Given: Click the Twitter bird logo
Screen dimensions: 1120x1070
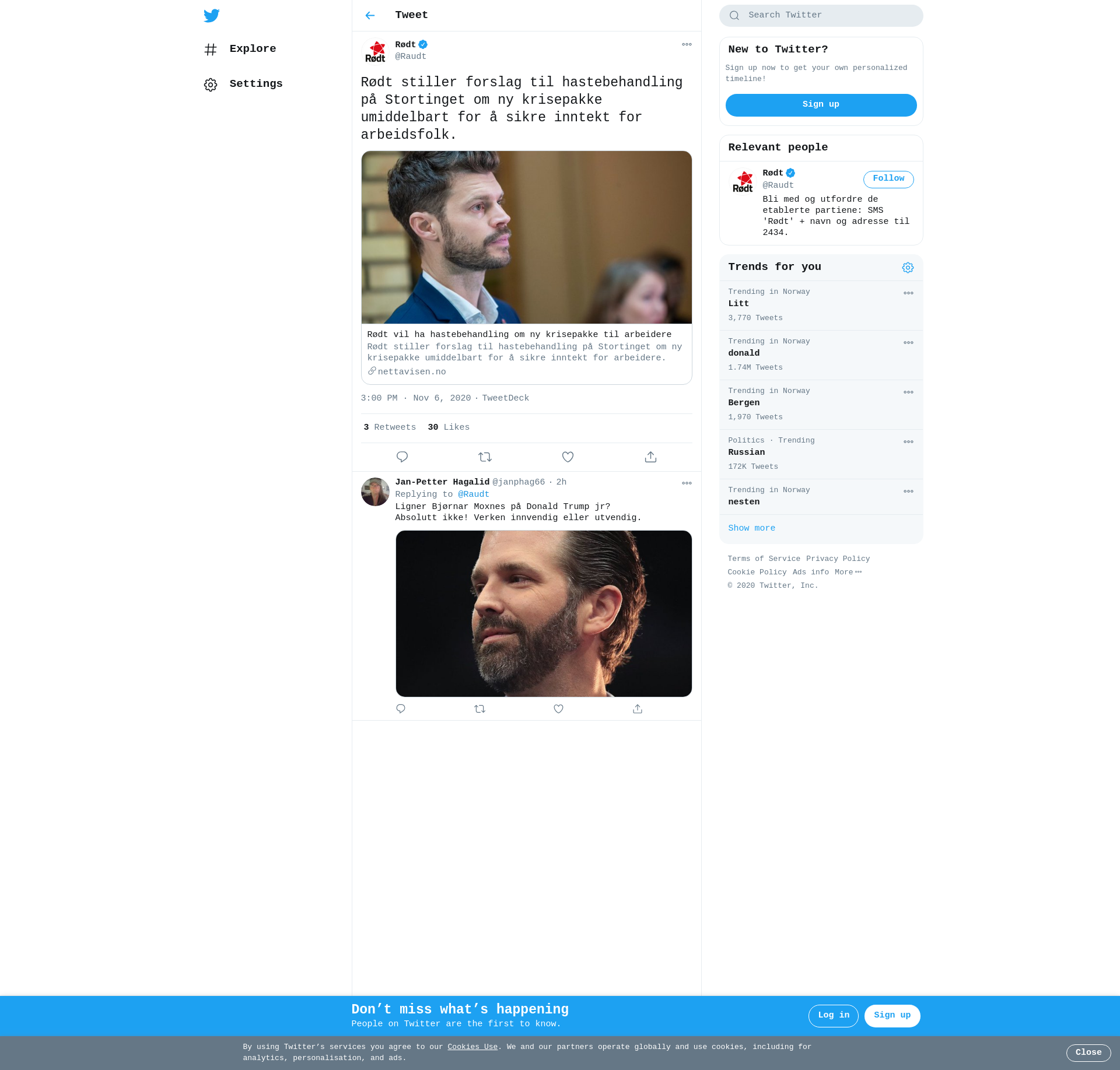Looking at the screenshot, I should (x=211, y=16).
